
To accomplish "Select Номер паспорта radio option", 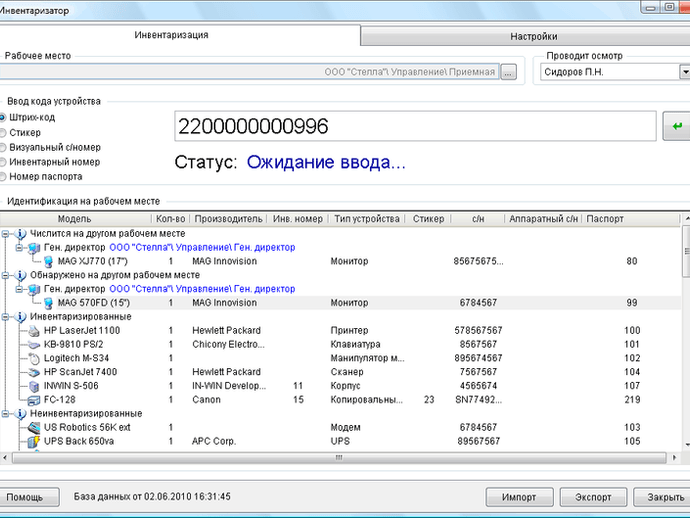I will [2, 176].
